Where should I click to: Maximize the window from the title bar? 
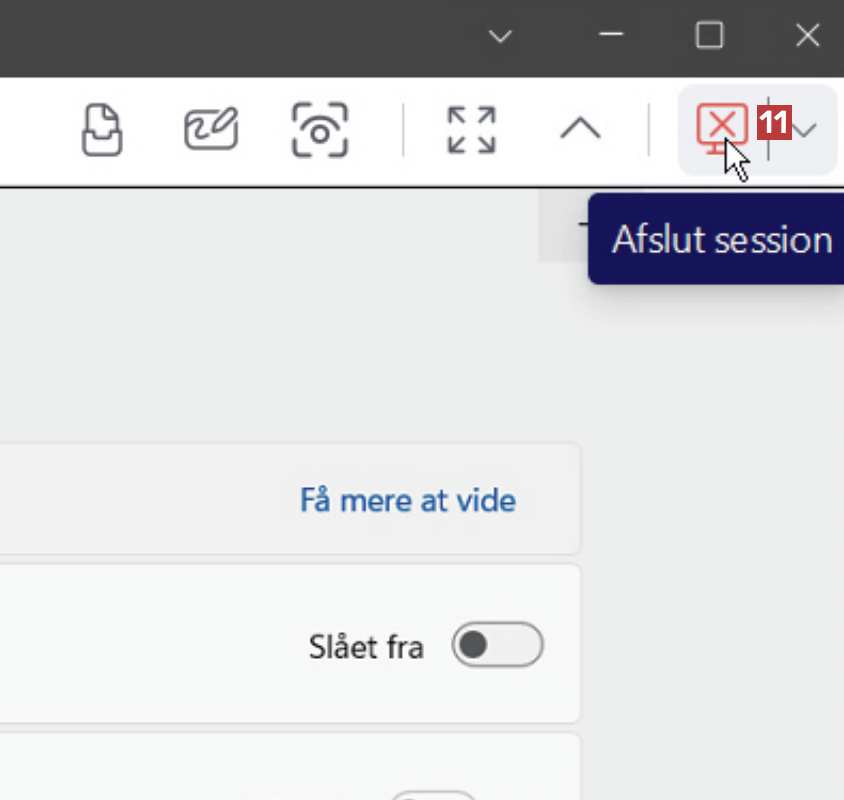[x=709, y=36]
